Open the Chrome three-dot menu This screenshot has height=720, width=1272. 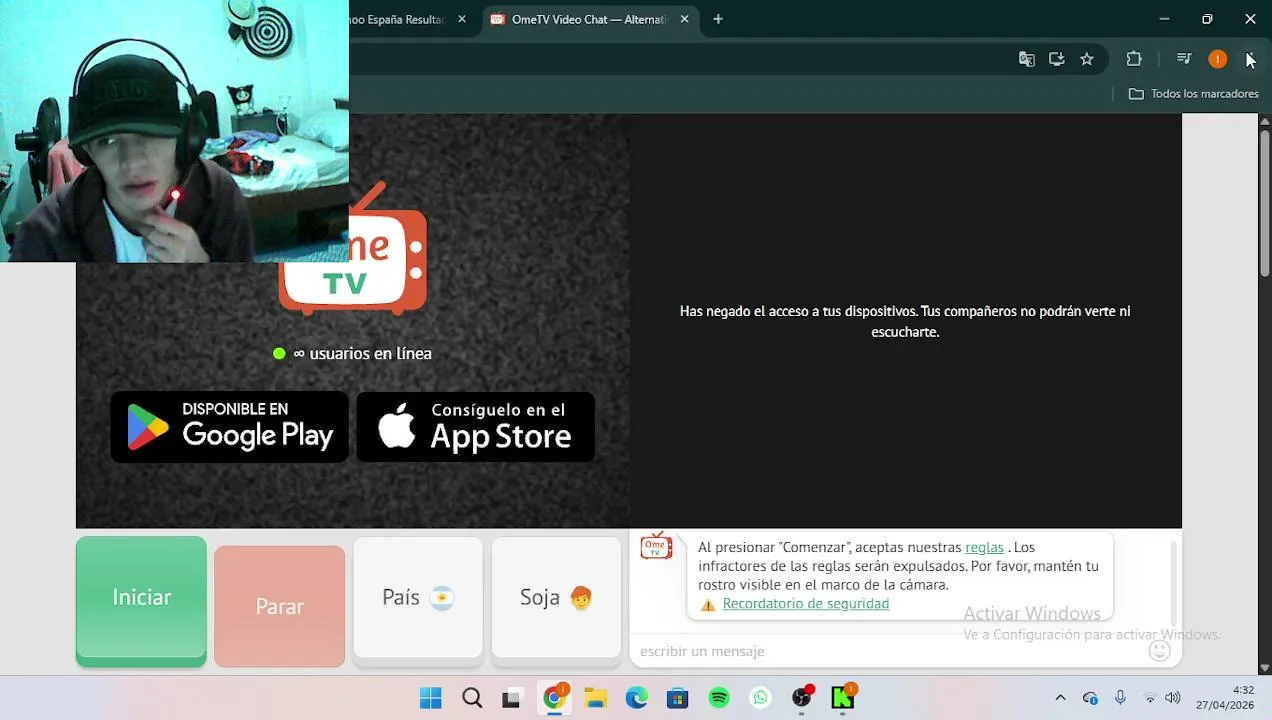[x=1250, y=59]
